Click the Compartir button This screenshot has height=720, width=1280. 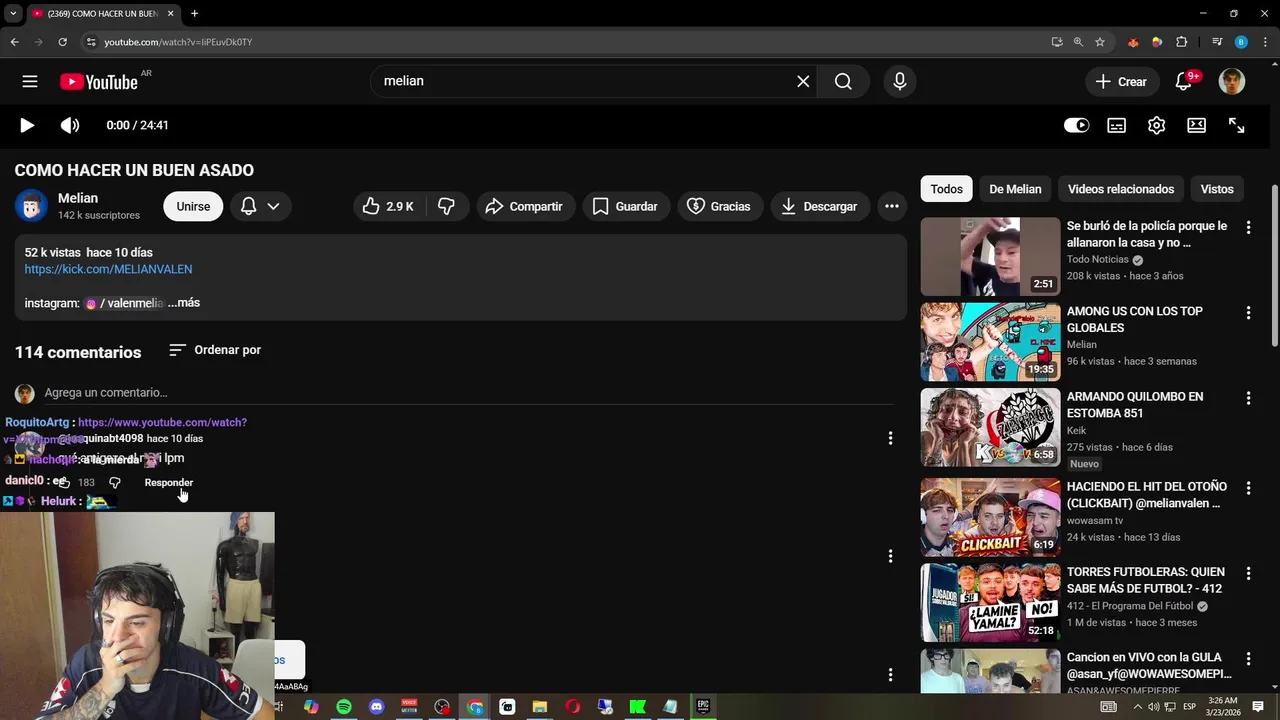coord(525,206)
